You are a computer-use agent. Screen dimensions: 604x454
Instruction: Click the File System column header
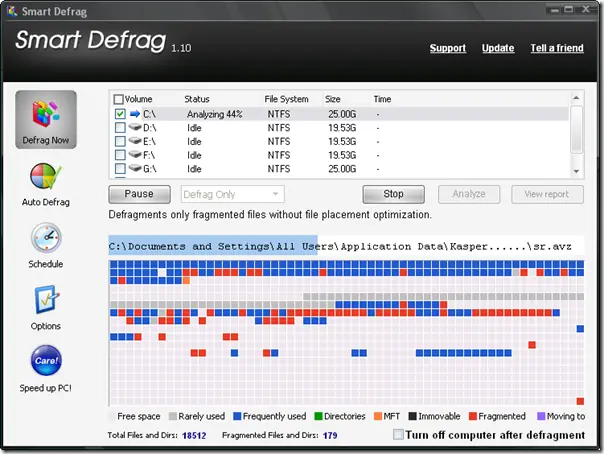(x=286, y=99)
